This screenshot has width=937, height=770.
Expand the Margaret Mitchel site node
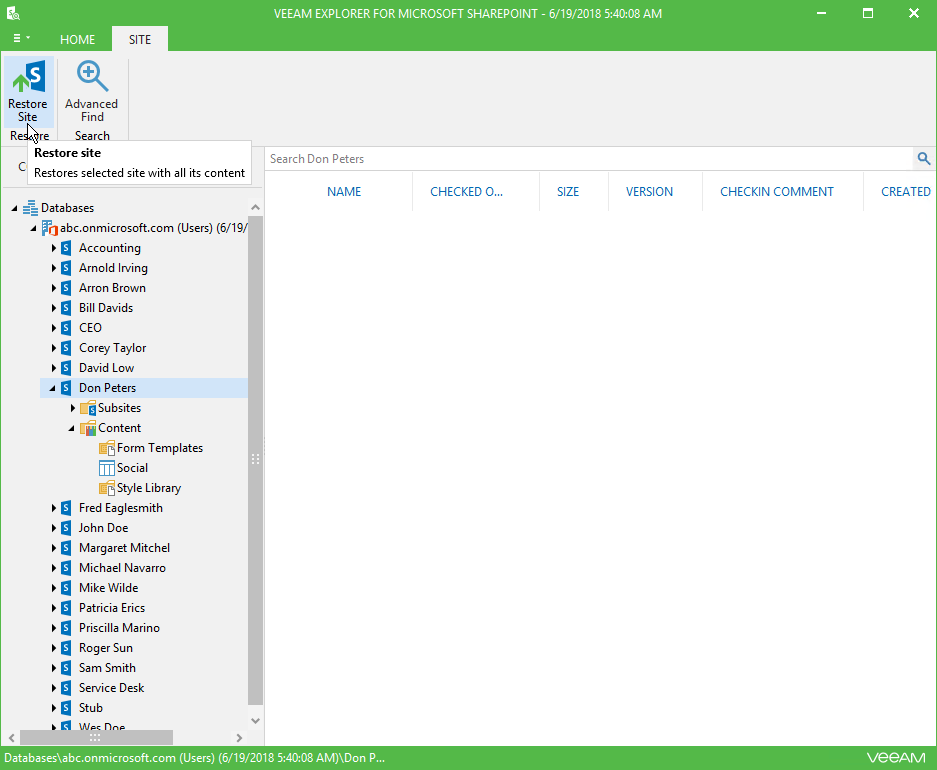pos(53,548)
